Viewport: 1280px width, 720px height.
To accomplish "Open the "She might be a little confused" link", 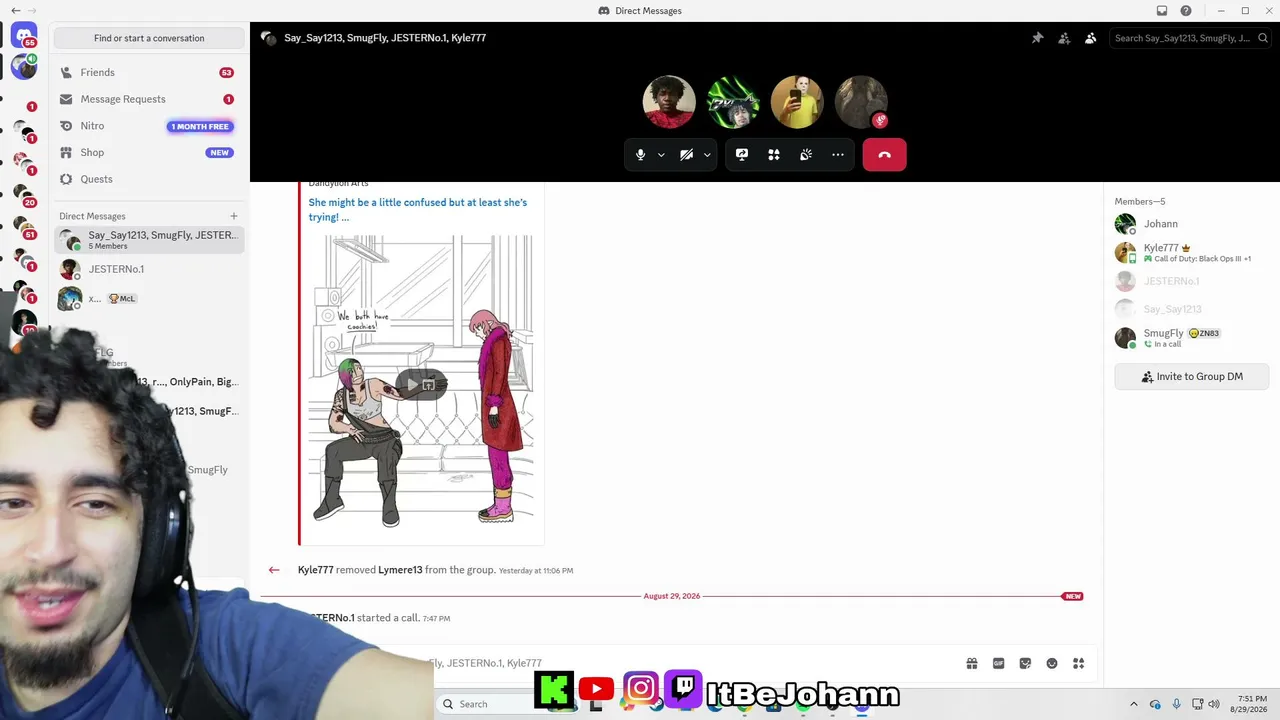I will tap(418, 210).
